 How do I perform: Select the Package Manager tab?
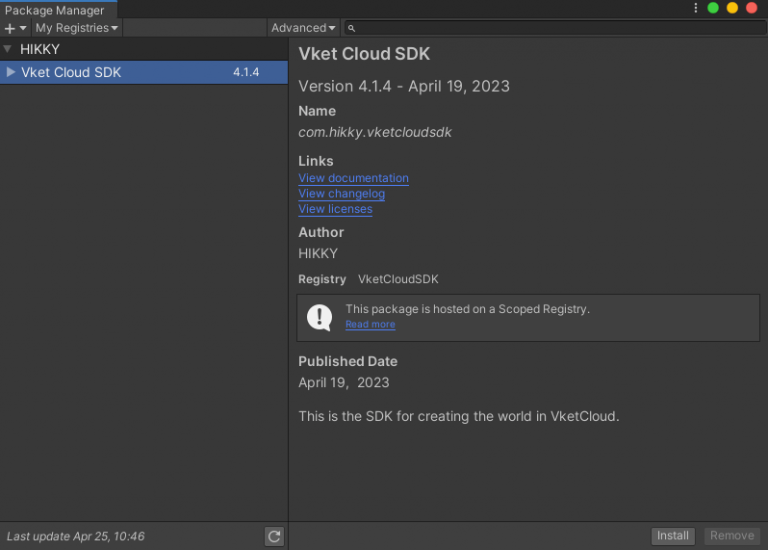click(x=55, y=10)
